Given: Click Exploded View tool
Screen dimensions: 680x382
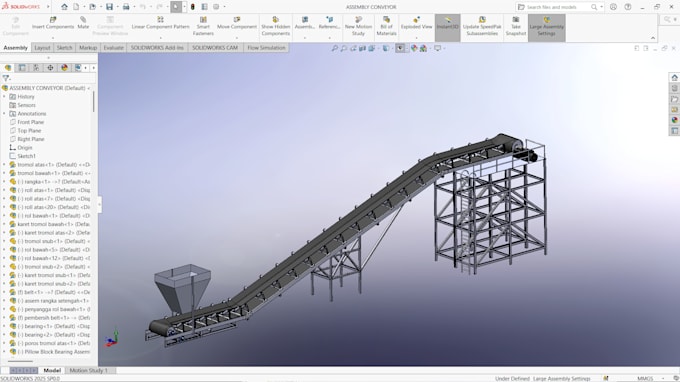Looking at the screenshot, I should point(416,23).
